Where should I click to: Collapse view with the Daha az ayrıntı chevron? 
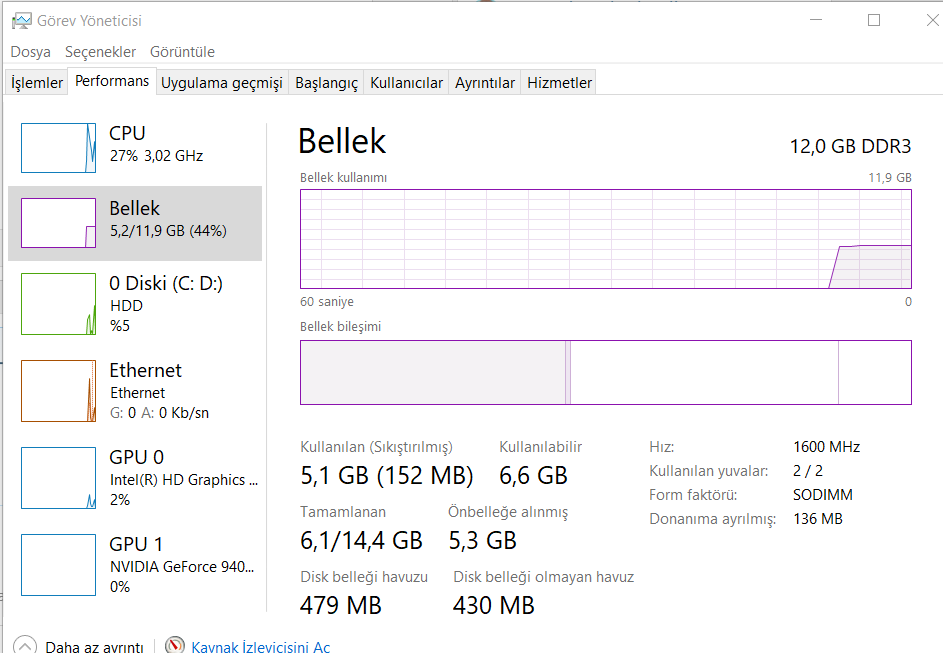(x=25, y=646)
